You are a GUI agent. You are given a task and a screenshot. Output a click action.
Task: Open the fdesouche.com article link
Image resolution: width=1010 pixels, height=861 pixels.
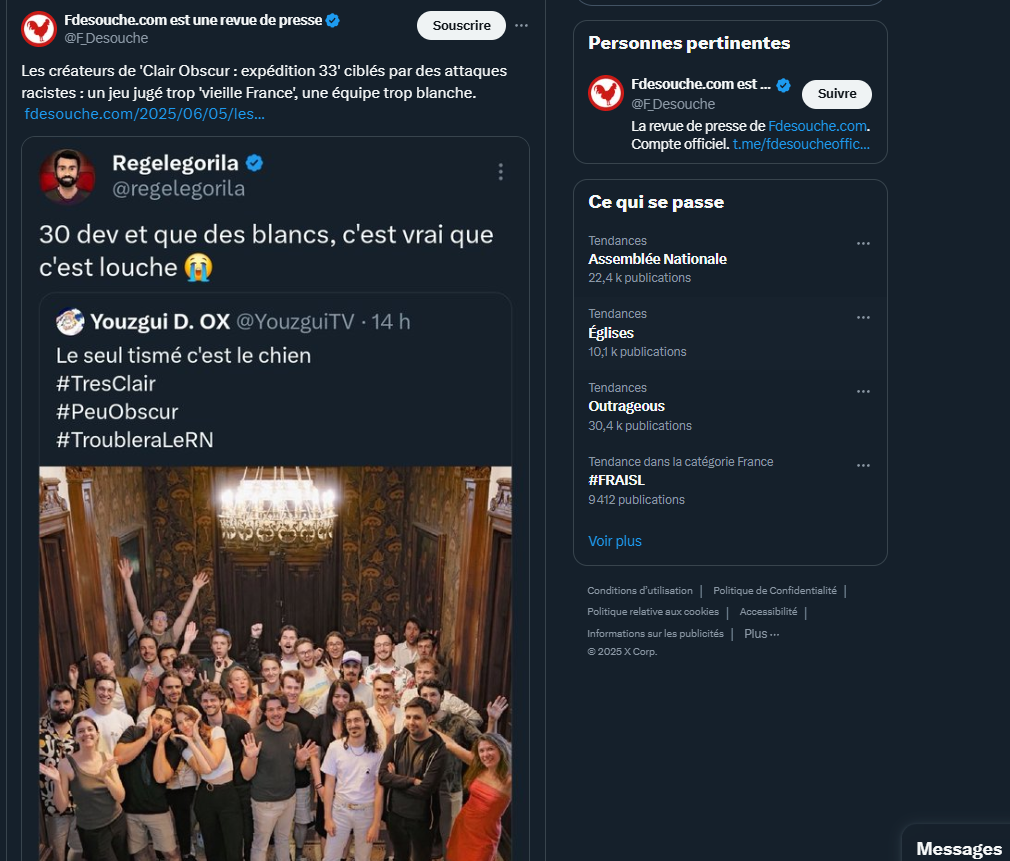click(144, 114)
